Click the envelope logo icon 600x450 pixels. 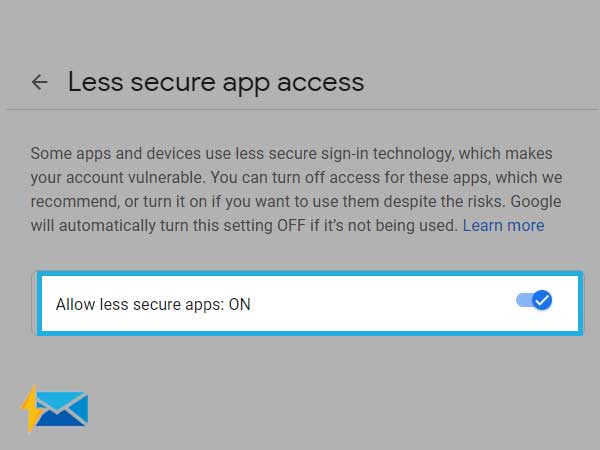62,408
